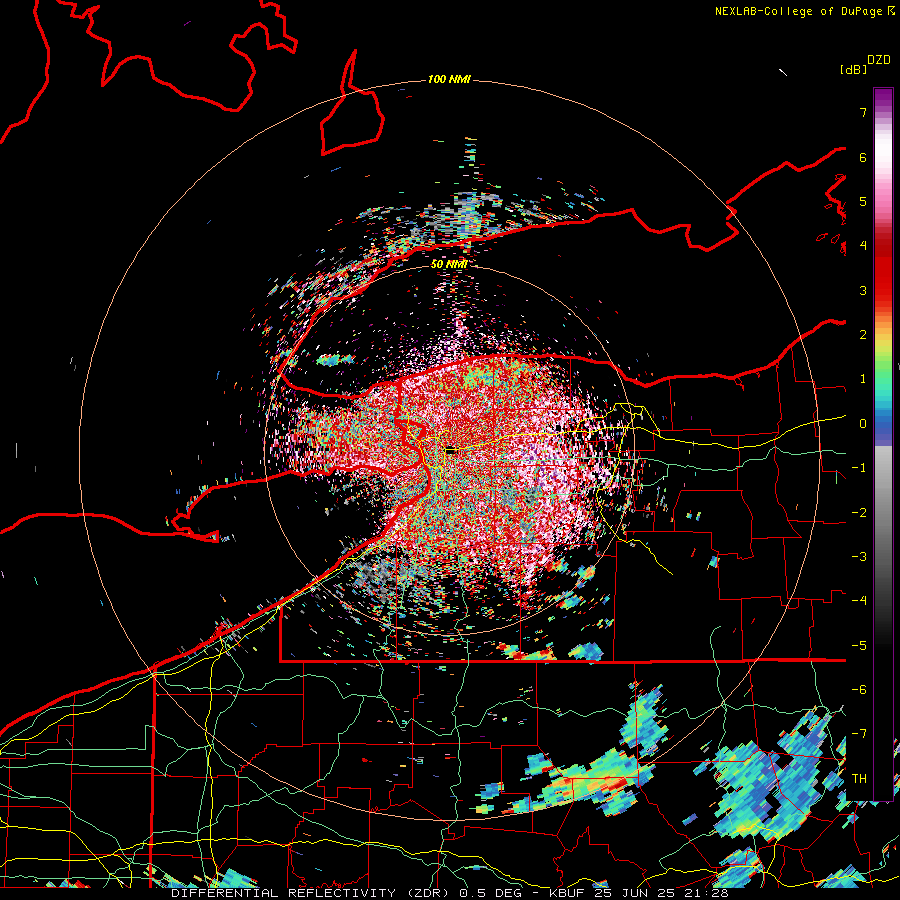Click the positive 4 value on the scale
Screen dimensions: 900x900
point(863,246)
